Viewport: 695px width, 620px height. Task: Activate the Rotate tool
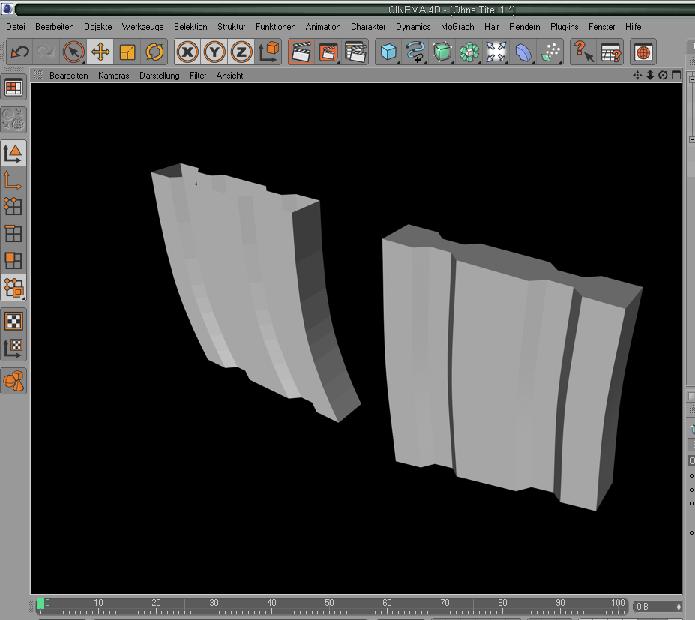click(154, 52)
